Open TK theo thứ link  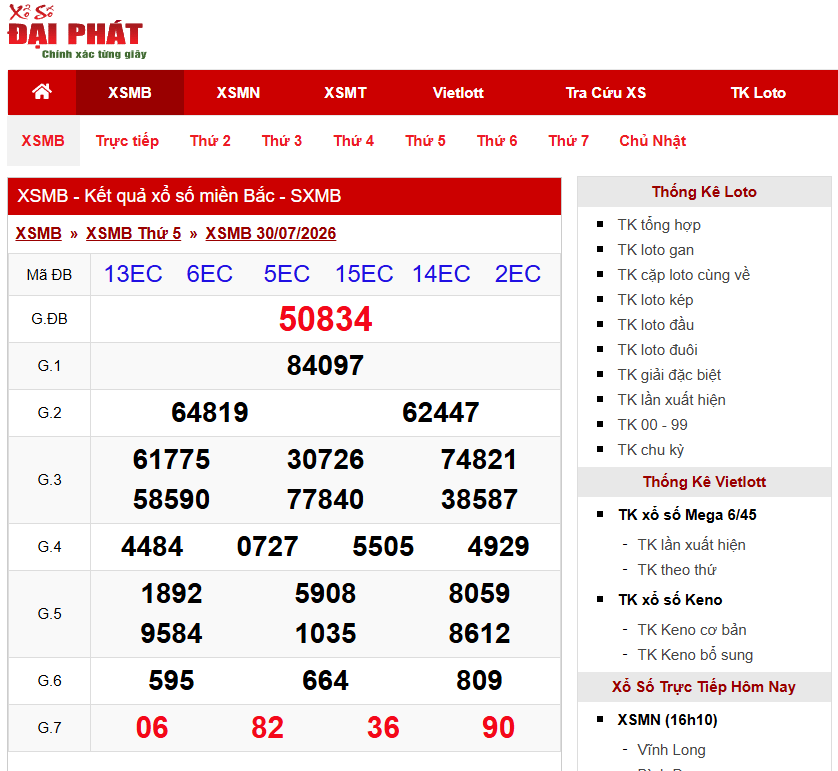tap(677, 570)
